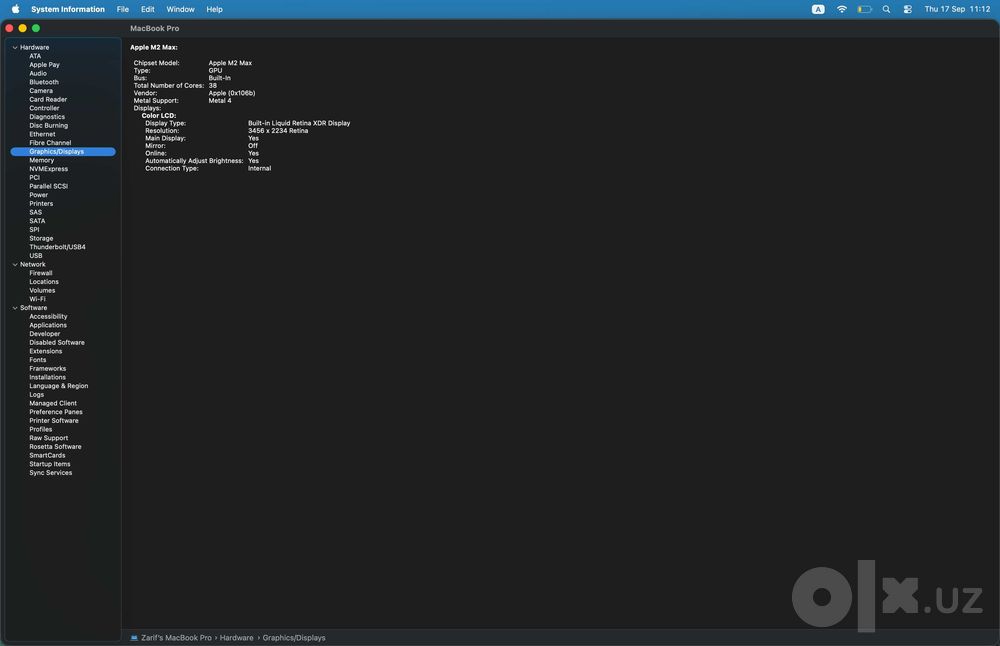Select PCI in the sidebar
The image size is (1000, 646).
[x=34, y=177]
